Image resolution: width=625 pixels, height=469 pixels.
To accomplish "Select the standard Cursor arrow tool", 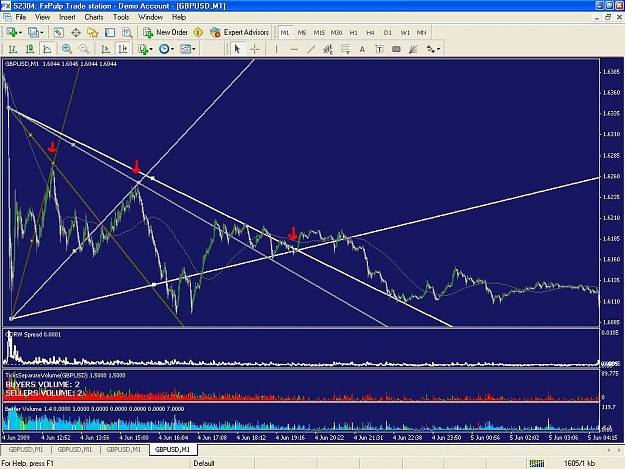I will [238, 49].
